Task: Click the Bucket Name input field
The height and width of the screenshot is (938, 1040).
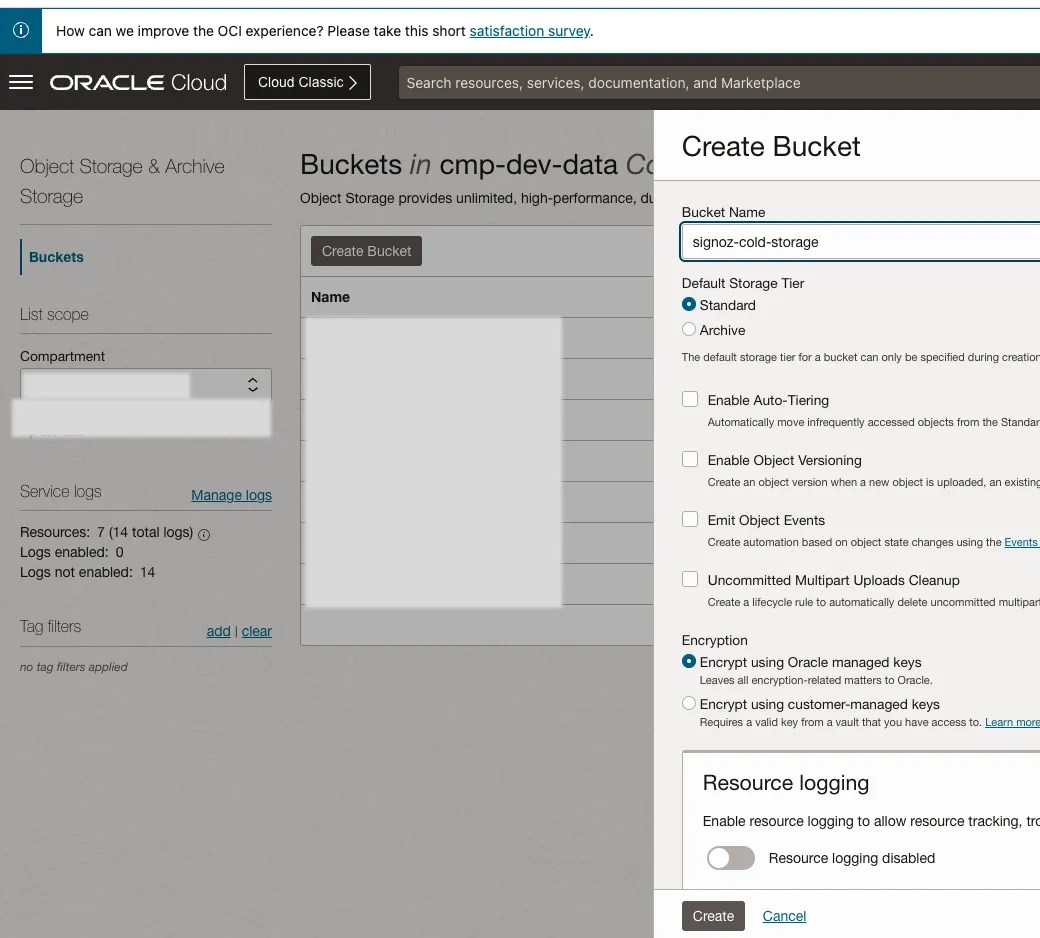Action: (x=860, y=242)
